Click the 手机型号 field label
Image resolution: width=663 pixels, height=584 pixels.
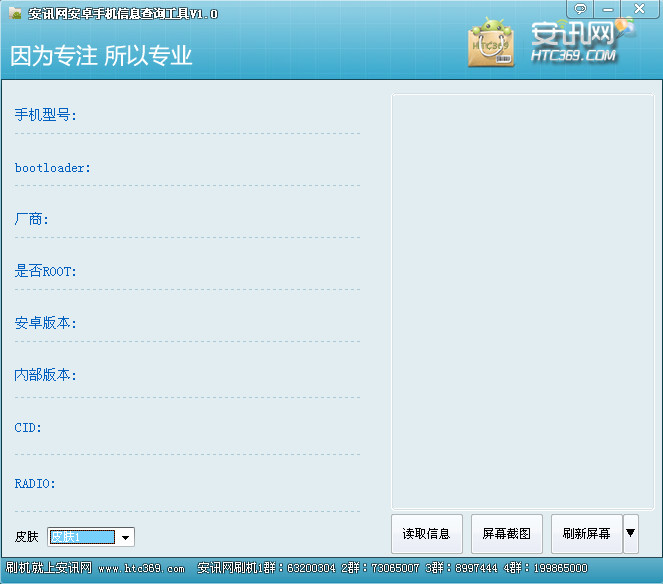[46, 115]
